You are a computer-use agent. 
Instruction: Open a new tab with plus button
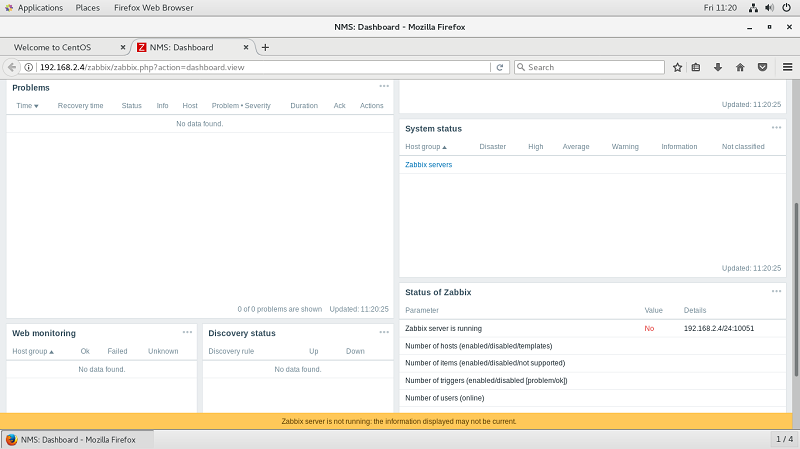[265, 47]
